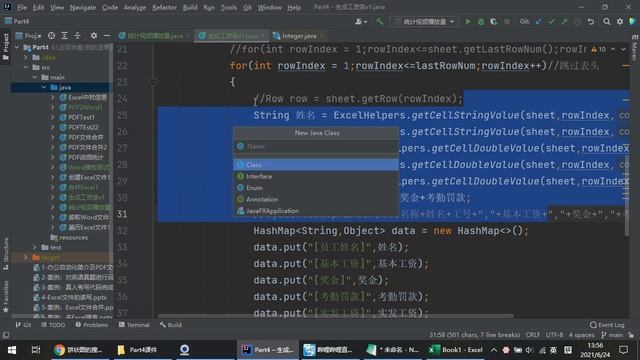Open the File menu
640x360 pixels.
click(x=22, y=7)
